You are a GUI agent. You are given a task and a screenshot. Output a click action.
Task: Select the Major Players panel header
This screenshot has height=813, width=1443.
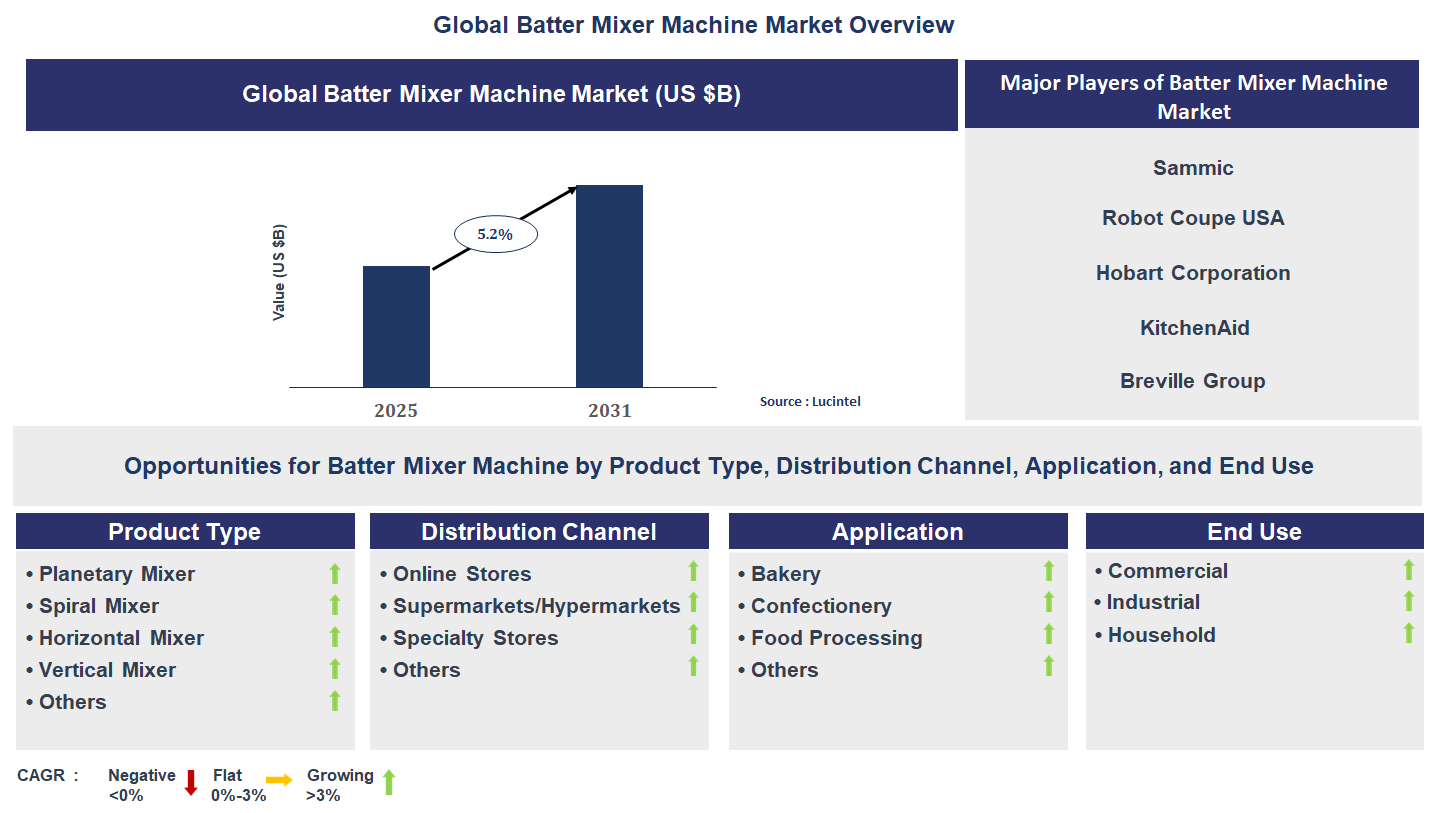coord(1192,97)
